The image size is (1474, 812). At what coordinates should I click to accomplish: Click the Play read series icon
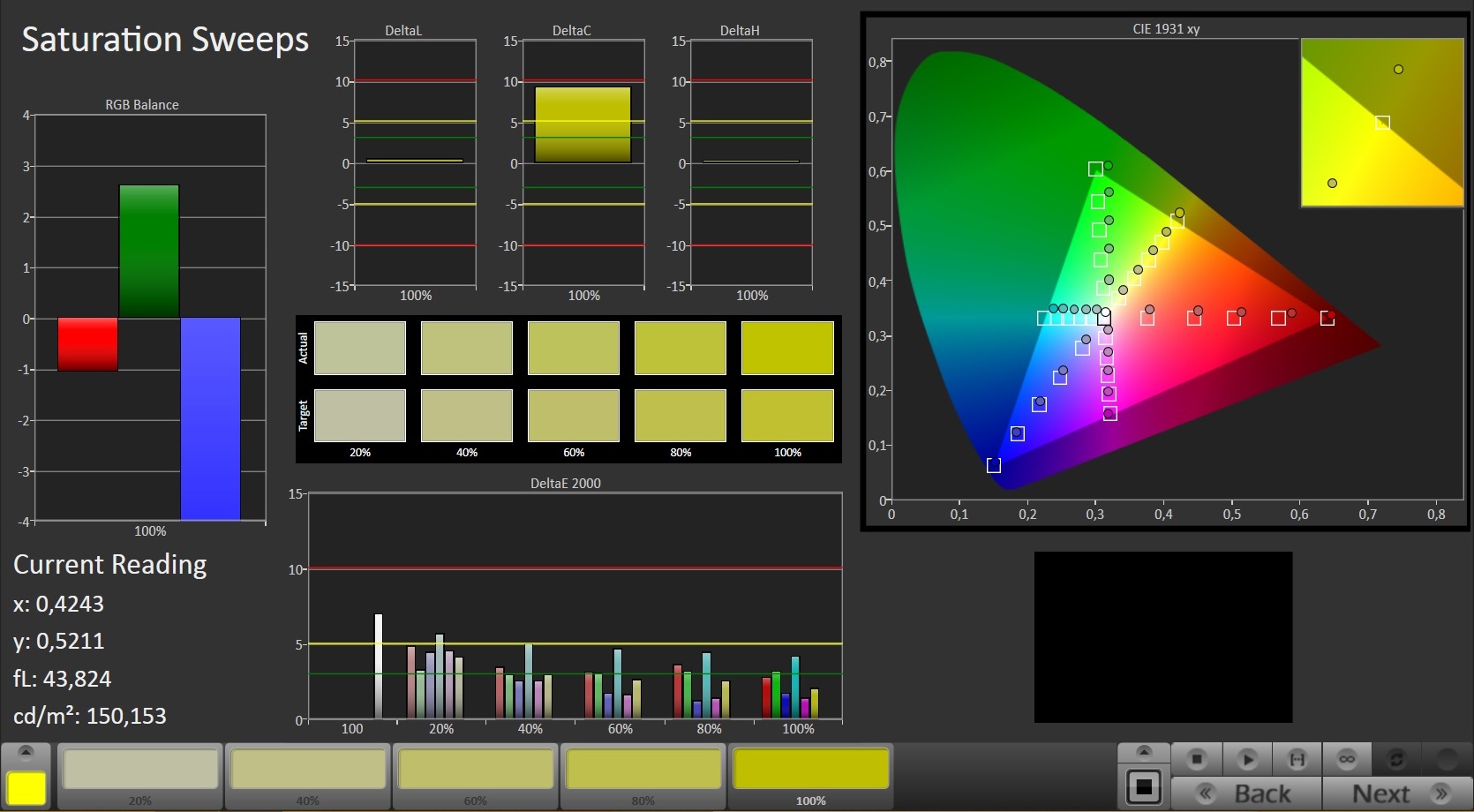coord(1247,759)
